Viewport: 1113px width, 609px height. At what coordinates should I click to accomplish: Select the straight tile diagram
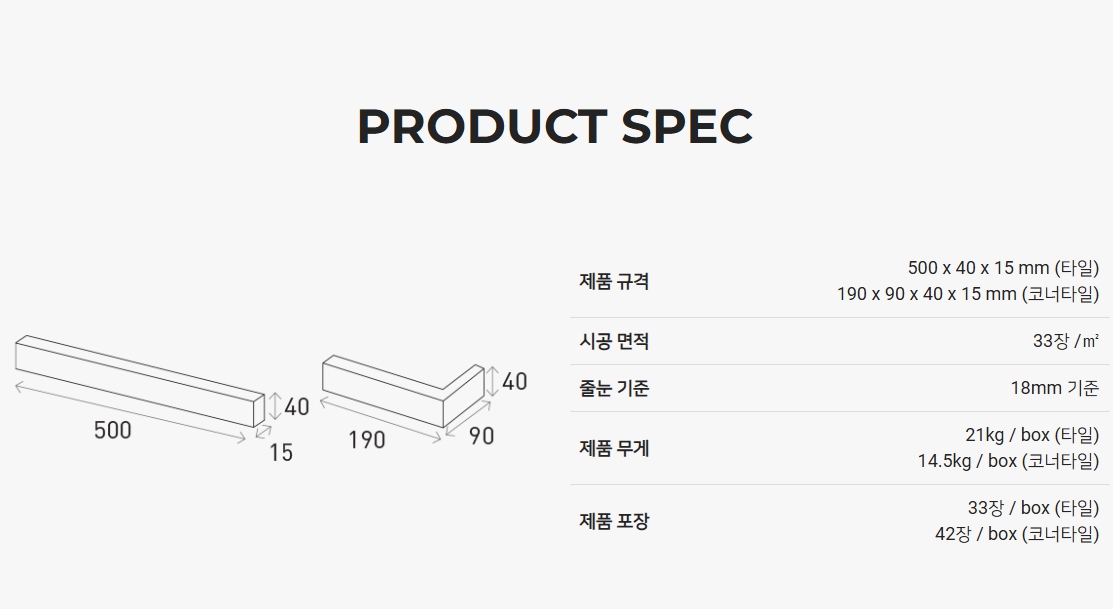tap(139, 380)
